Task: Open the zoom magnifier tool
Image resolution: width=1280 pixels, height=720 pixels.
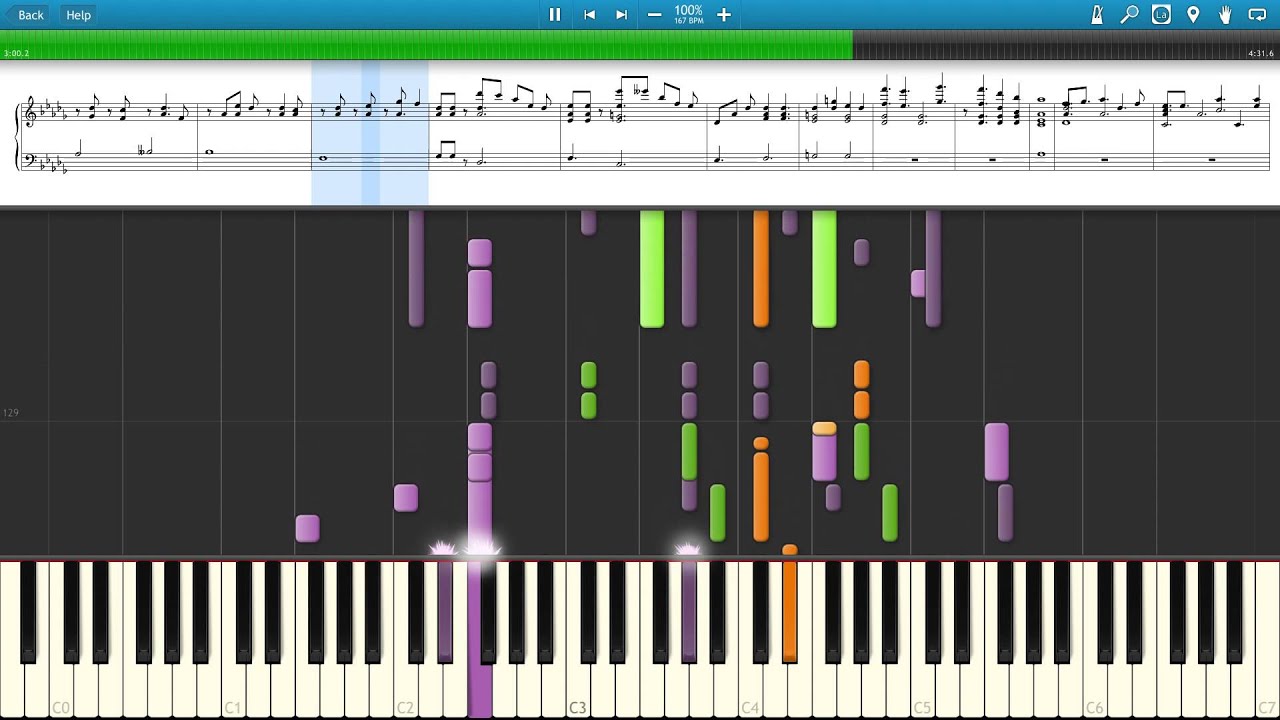Action: [1129, 15]
